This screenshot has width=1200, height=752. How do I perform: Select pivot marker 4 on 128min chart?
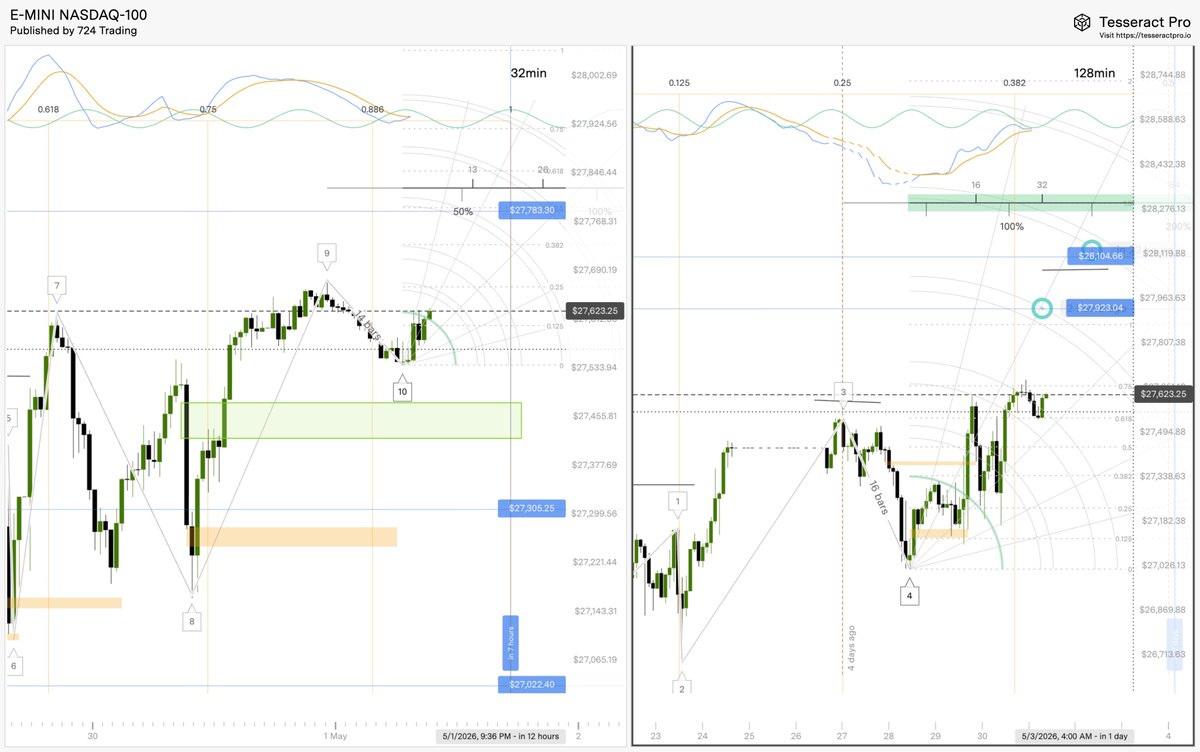click(909, 596)
